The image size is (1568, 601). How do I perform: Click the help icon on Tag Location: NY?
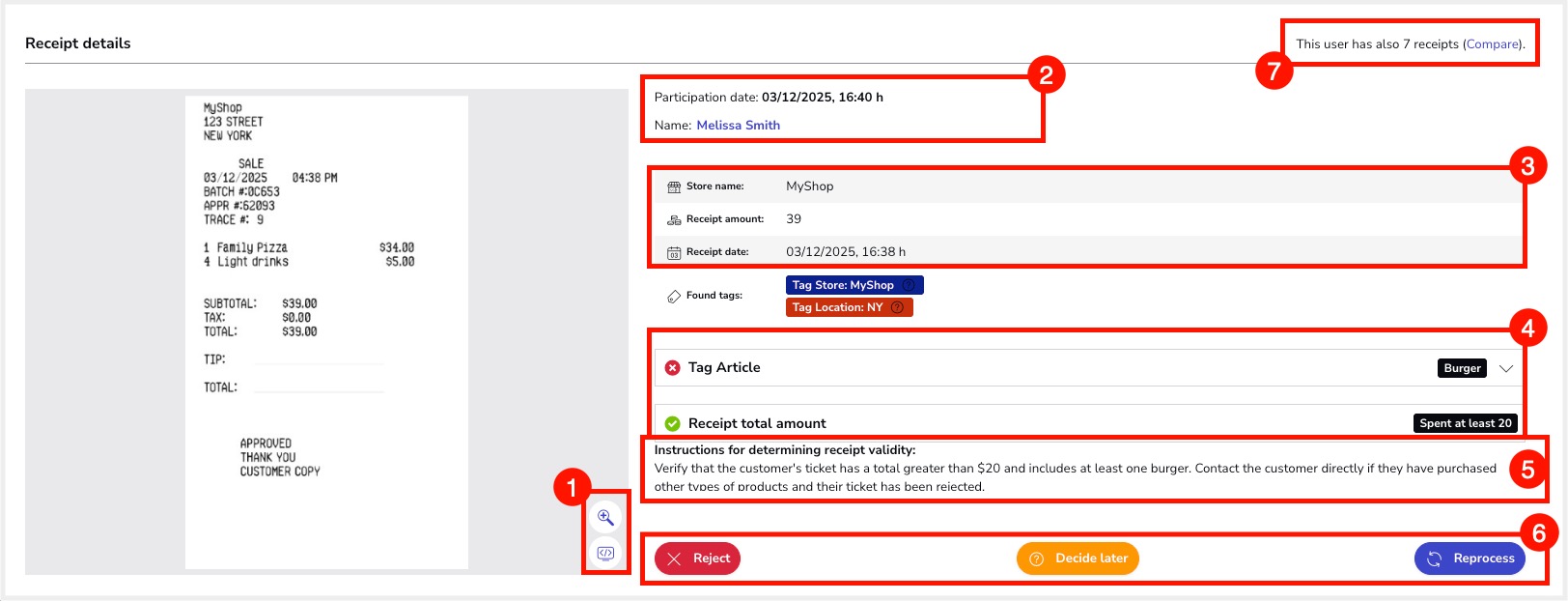[x=897, y=307]
